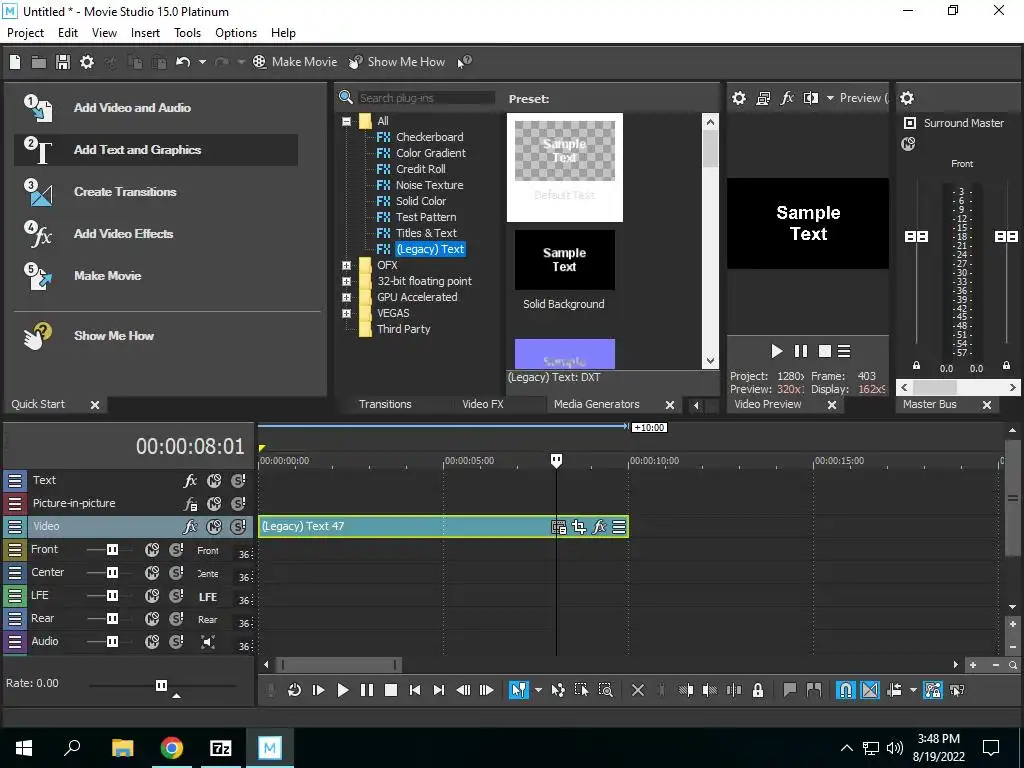Image resolution: width=1024 pixels, height=768 pixels.
Task: Open edit tool dropdown arrow
Action: pyautogui.click(x=538, y=690)
